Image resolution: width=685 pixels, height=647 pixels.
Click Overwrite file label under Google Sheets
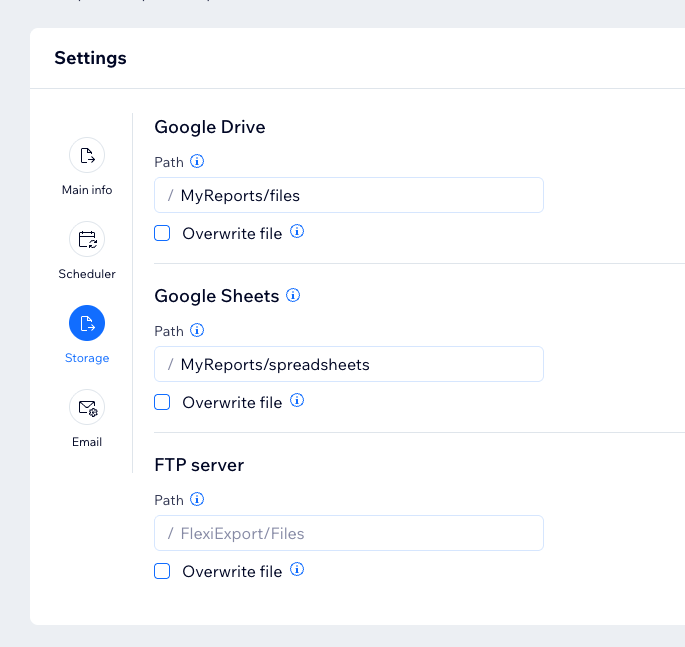pyautogui.click(x=232, y=402)
